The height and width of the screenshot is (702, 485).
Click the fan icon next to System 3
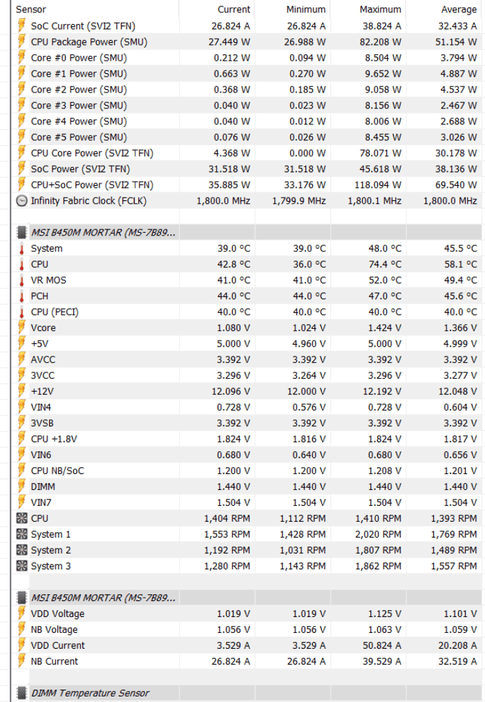pyautogui.click(x=21, y=566)
